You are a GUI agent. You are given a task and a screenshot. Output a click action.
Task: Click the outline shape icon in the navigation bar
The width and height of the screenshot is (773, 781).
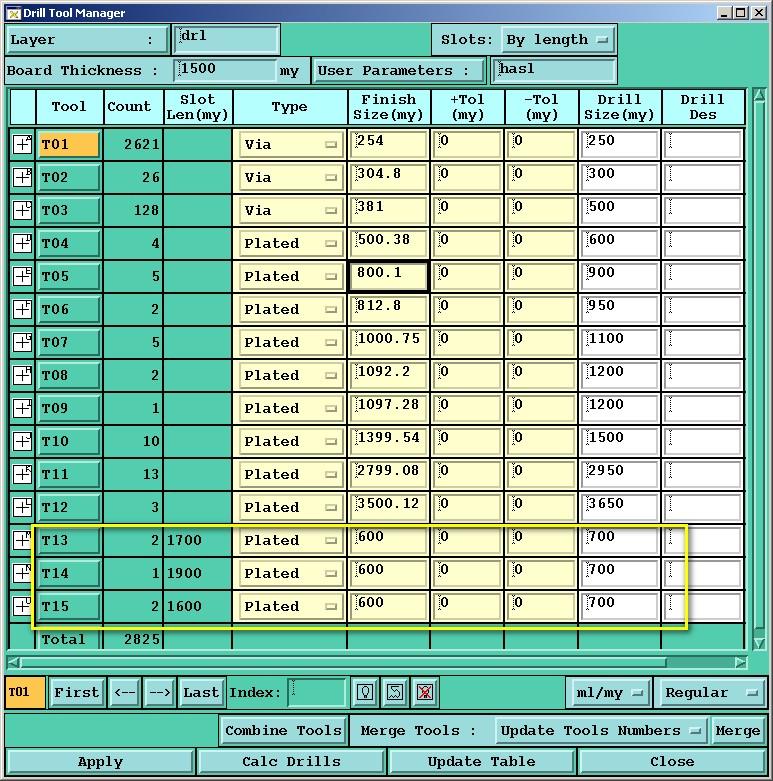point(395,692)
